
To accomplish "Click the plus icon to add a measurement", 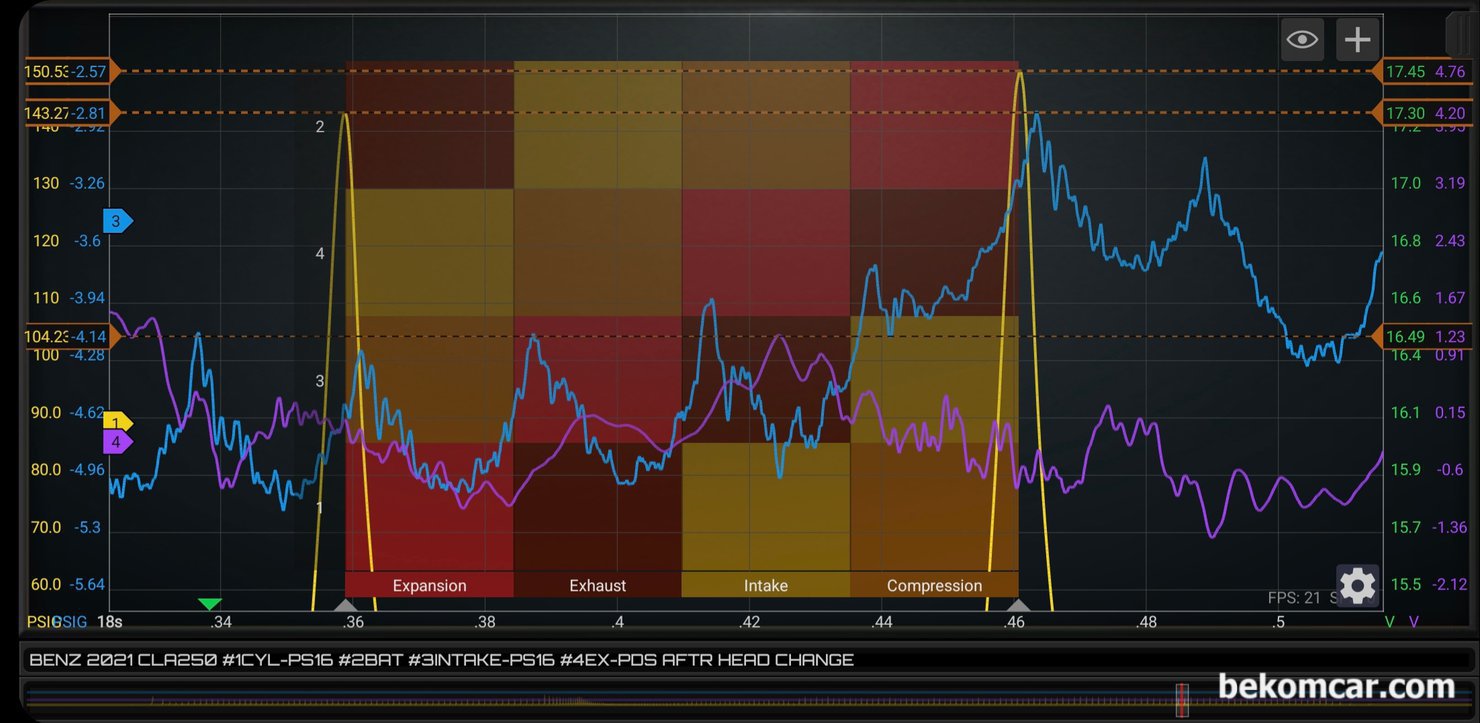I will point(1357,40).
